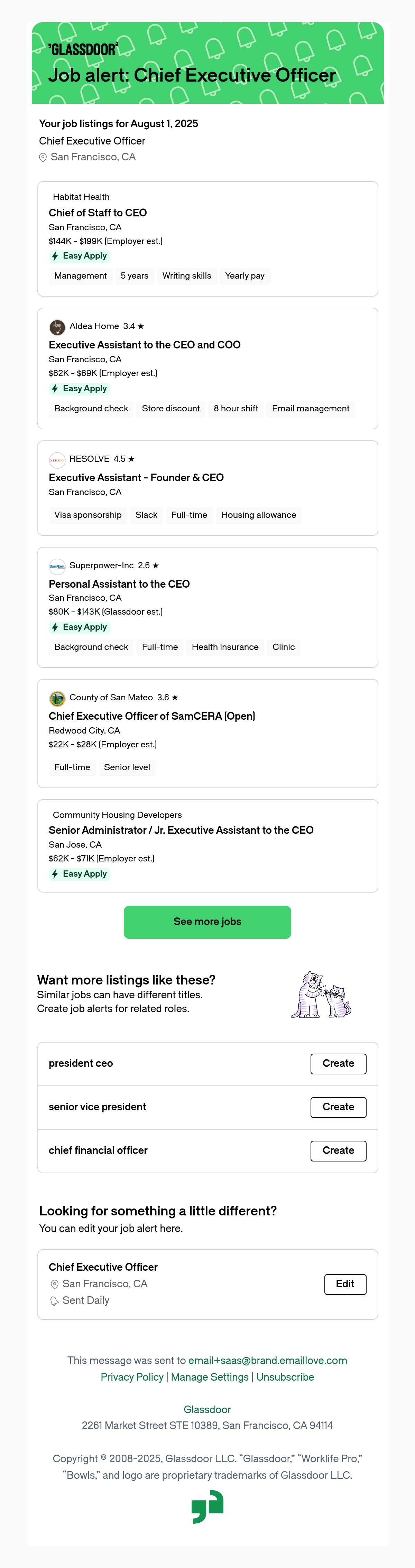
Task: Click the Aldea Home company logo
Action: tap(57, 327)
